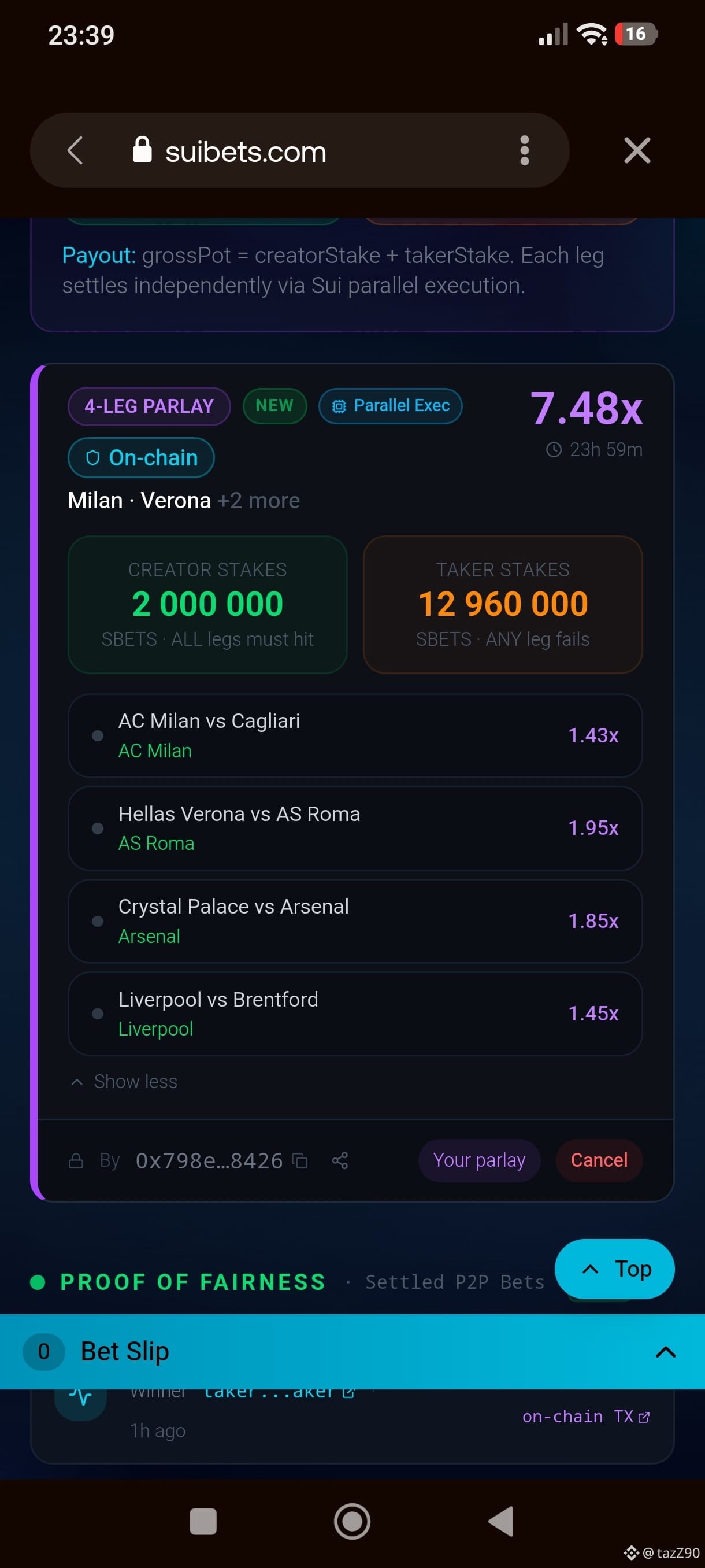Image resolution: width=705 pixels, height=1568 pixels.
Task: Tap the Parallel Exec tag
Action: (x=391, y=406)
